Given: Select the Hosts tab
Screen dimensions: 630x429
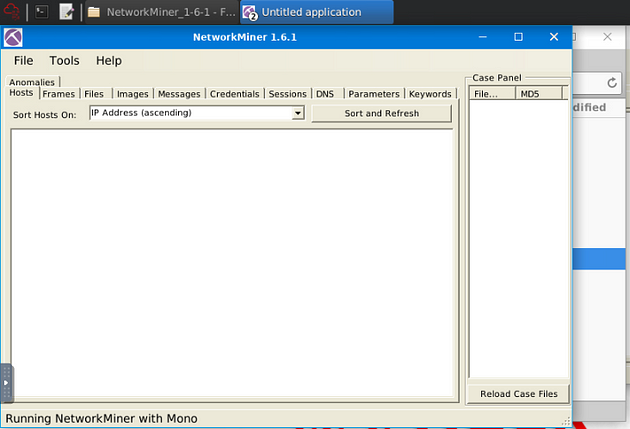Looking at the screenshot, I should click(21, 93).
